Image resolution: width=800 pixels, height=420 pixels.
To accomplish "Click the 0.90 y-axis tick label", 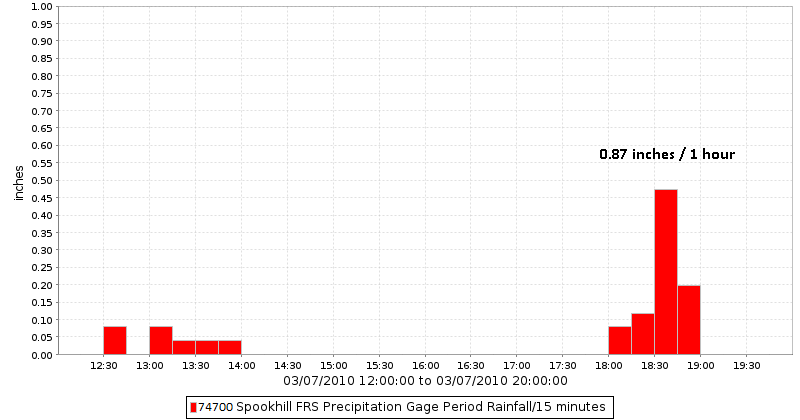I will tap(42, 41).
